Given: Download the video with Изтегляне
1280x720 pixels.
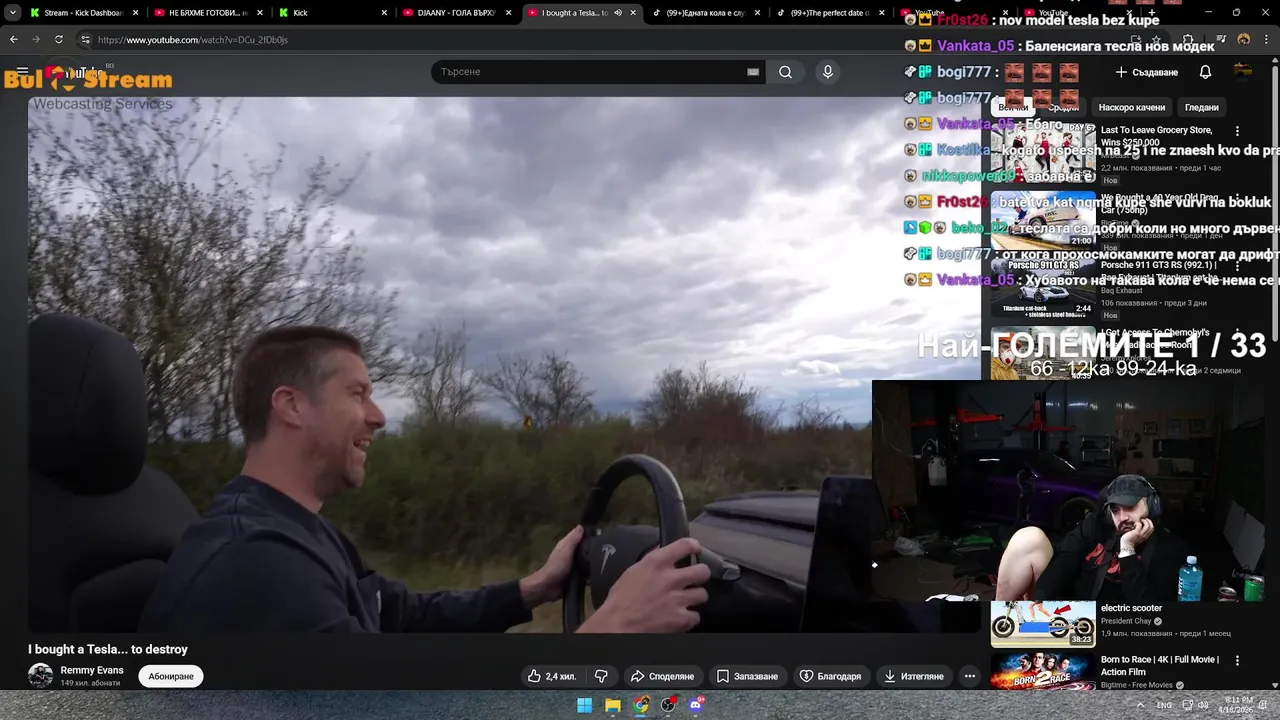Looking at the screenshot, I should click(x=914, y=676).
